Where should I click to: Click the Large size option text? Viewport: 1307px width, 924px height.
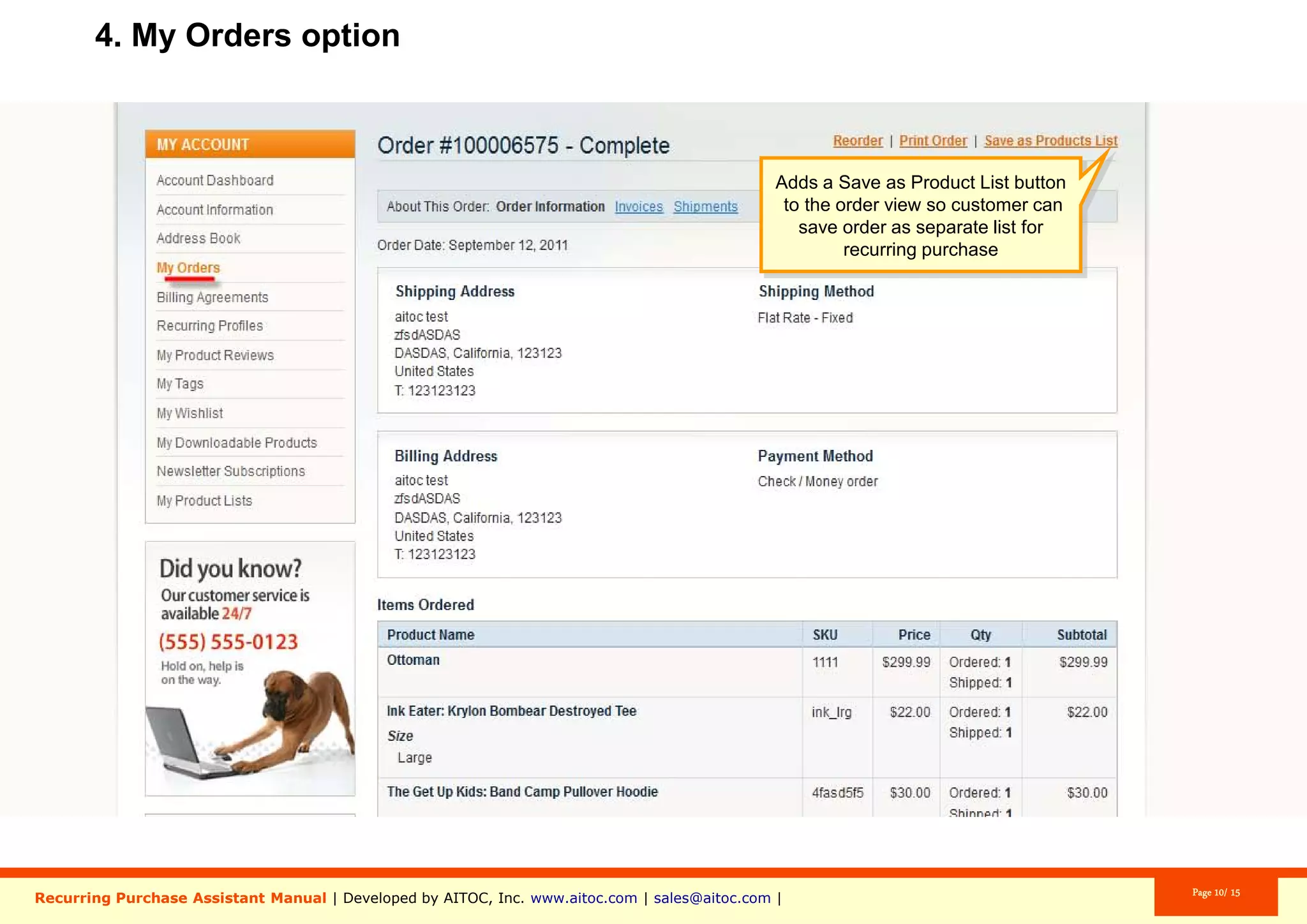click(415, 758)
